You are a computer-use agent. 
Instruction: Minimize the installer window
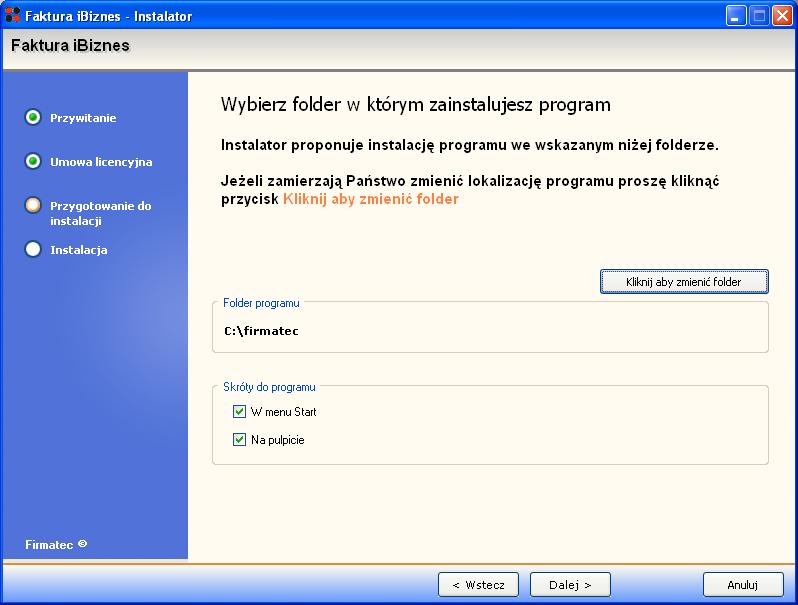click(x=735, y=15)
